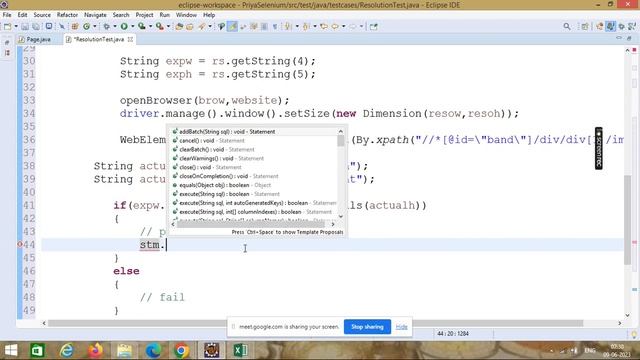Minimize the editor area icon

(x=619, y=38)
